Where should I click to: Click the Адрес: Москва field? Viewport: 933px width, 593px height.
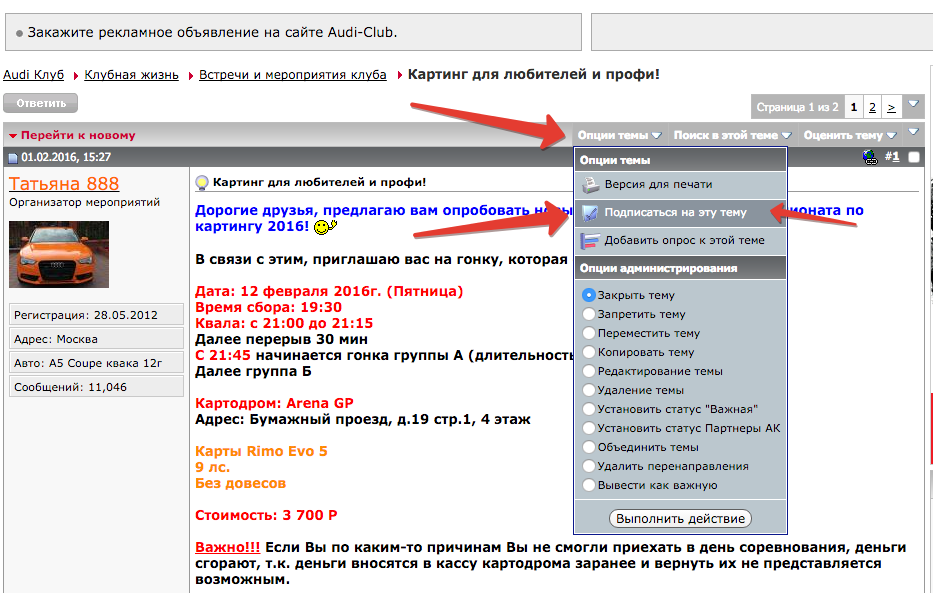coord(96,339)
